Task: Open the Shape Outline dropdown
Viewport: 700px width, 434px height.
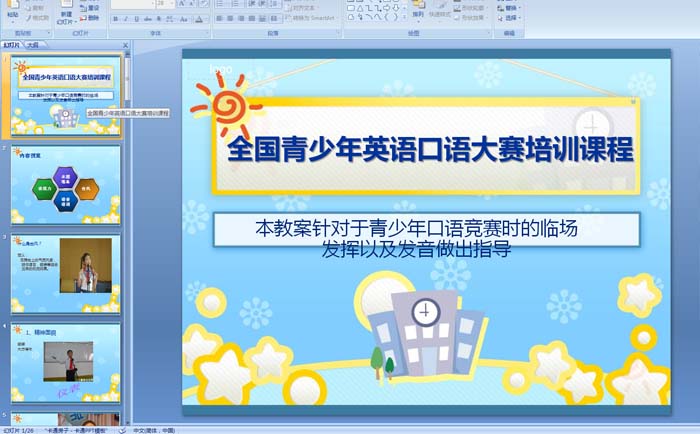Action: [470, 8]
